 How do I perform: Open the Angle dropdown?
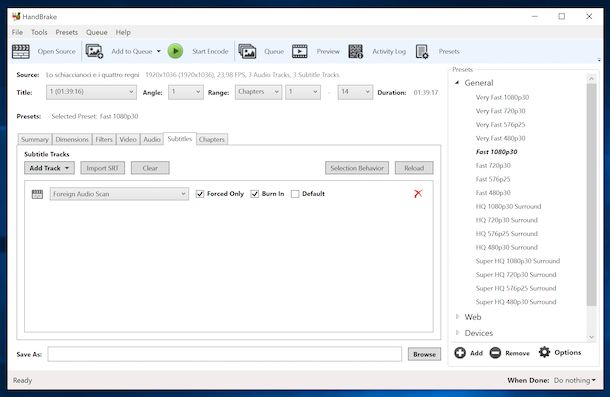[x=186, y=92]
